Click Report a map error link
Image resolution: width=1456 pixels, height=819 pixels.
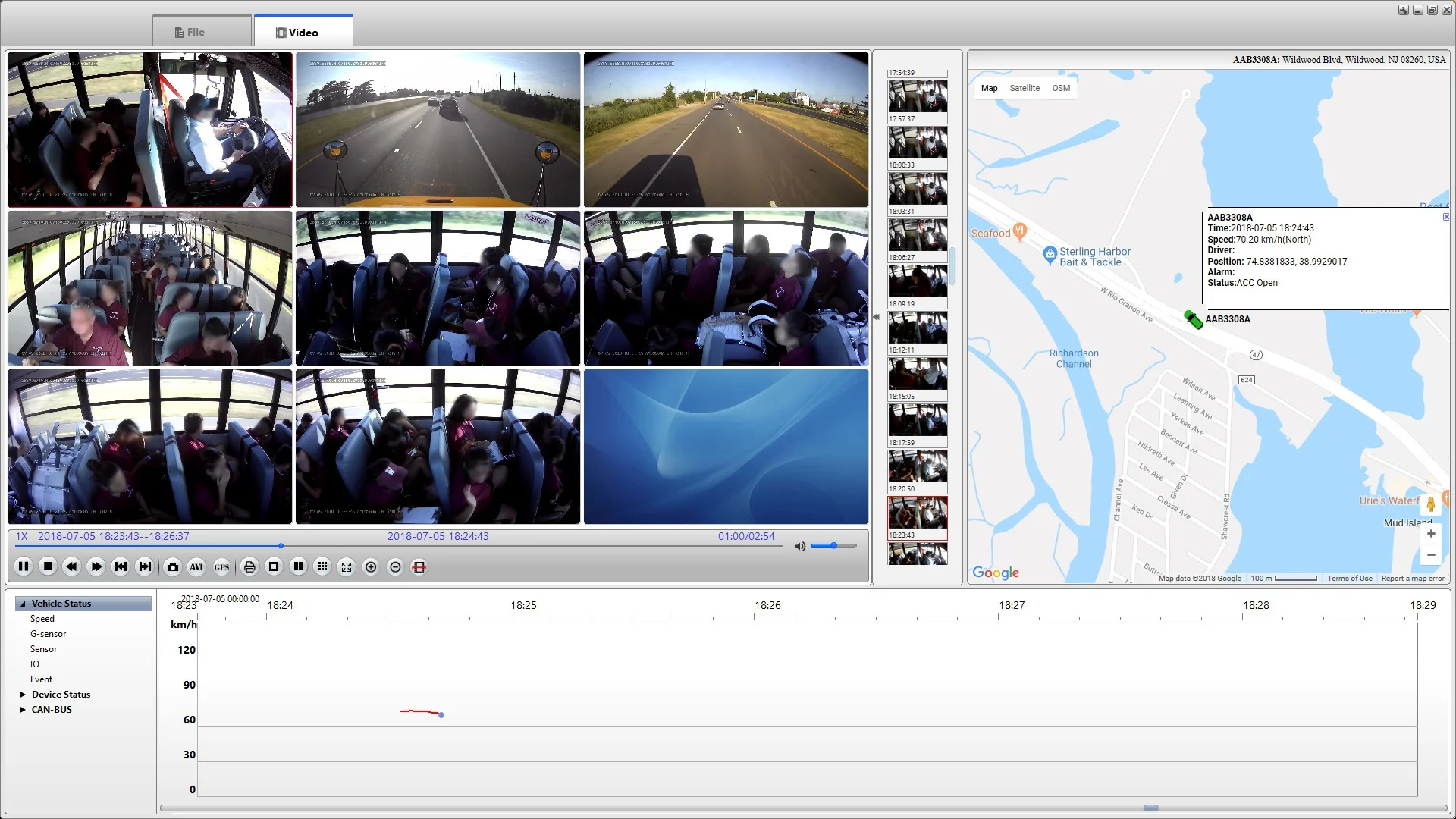pyautogui.click(x=1413, y=579)
